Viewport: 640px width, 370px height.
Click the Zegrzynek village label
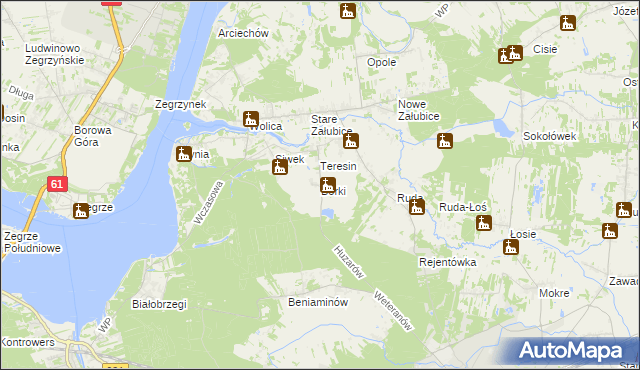tap(181, 104)
